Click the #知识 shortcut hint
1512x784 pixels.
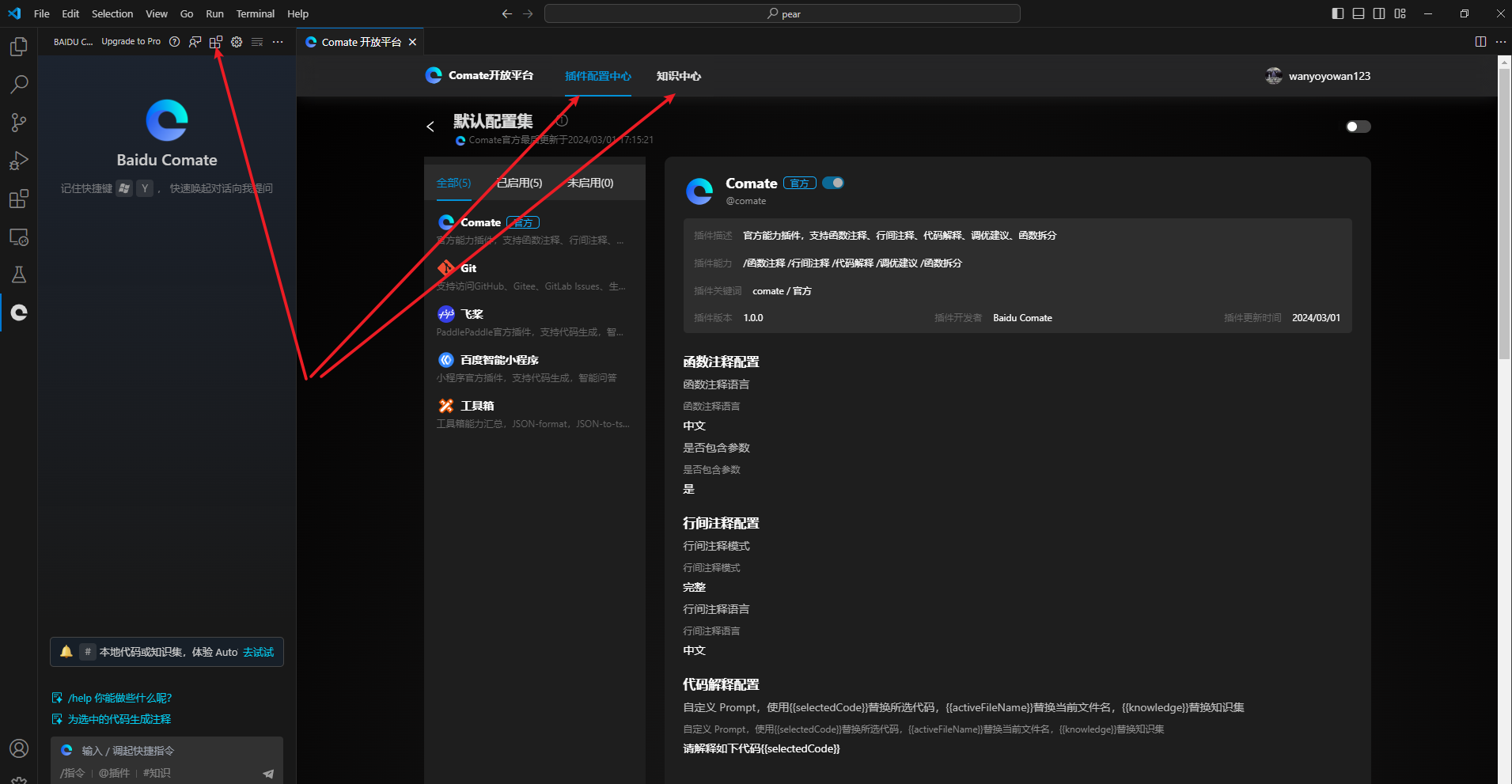(157, 773)
